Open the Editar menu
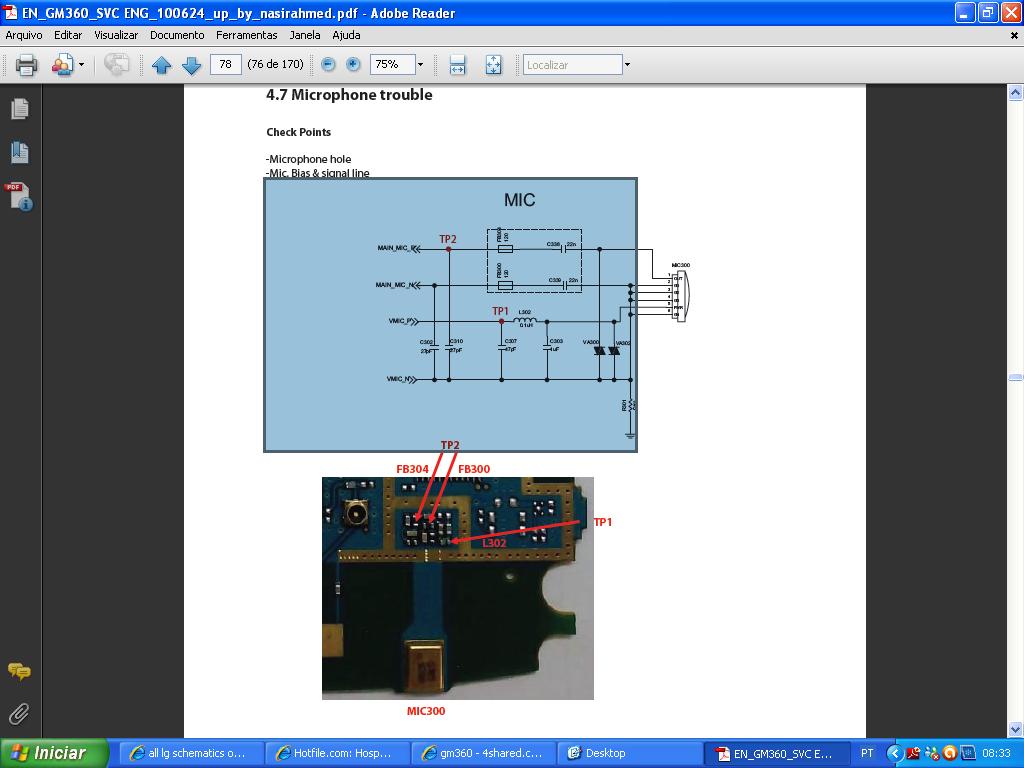 click(x=68, y=35)
